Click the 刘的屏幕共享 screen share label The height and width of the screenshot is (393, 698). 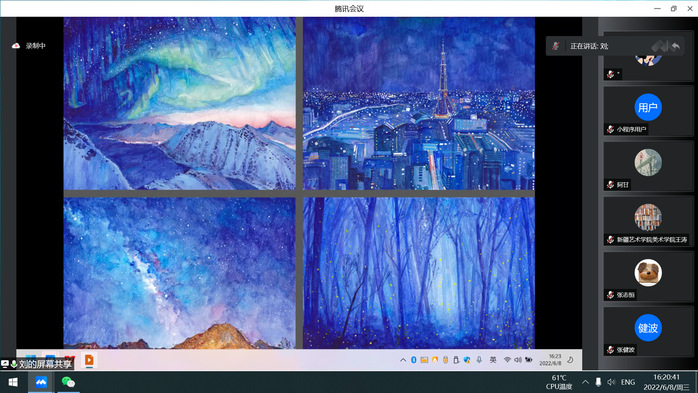pyautogui.click(x=45, y=365)
